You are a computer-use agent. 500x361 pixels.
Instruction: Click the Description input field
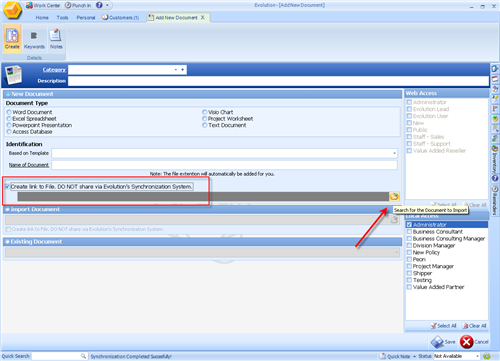[x=278, y=81]
